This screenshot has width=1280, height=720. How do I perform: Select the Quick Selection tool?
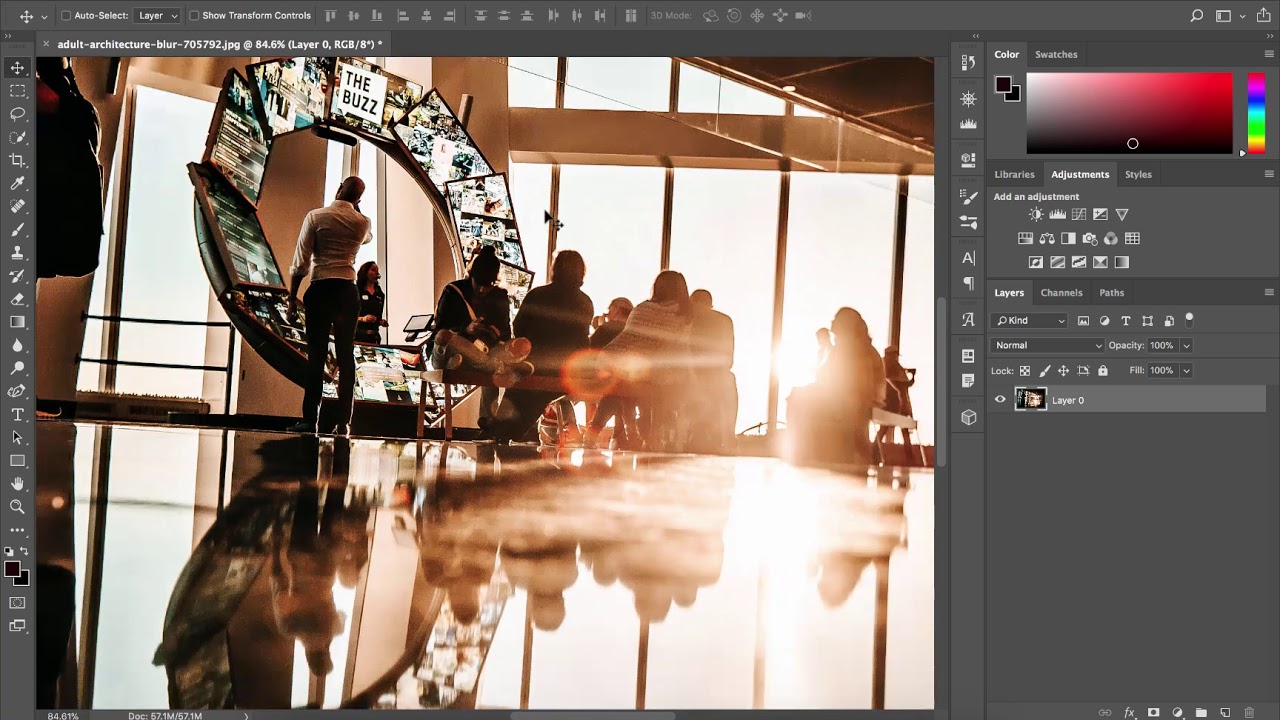coord(17,137)
